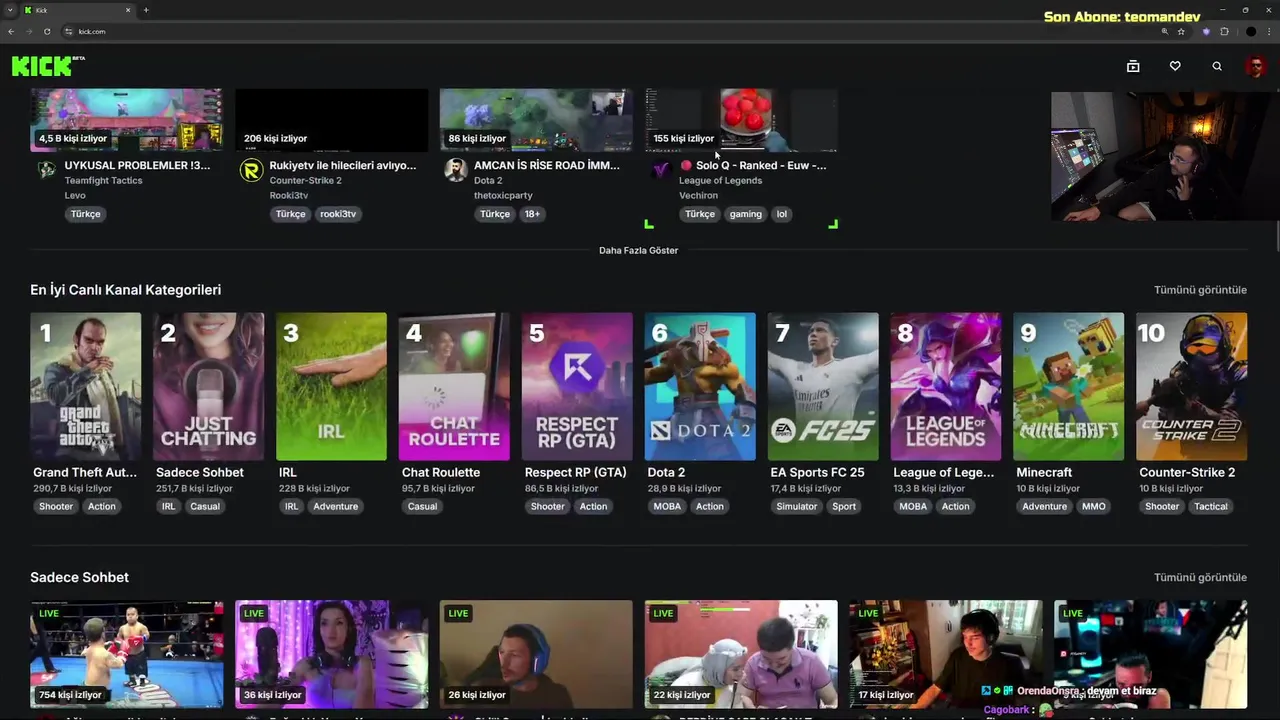Open live stream with 22 kişi izliyor
Viewport: 1280px width, 720px height.
[741, 654]
